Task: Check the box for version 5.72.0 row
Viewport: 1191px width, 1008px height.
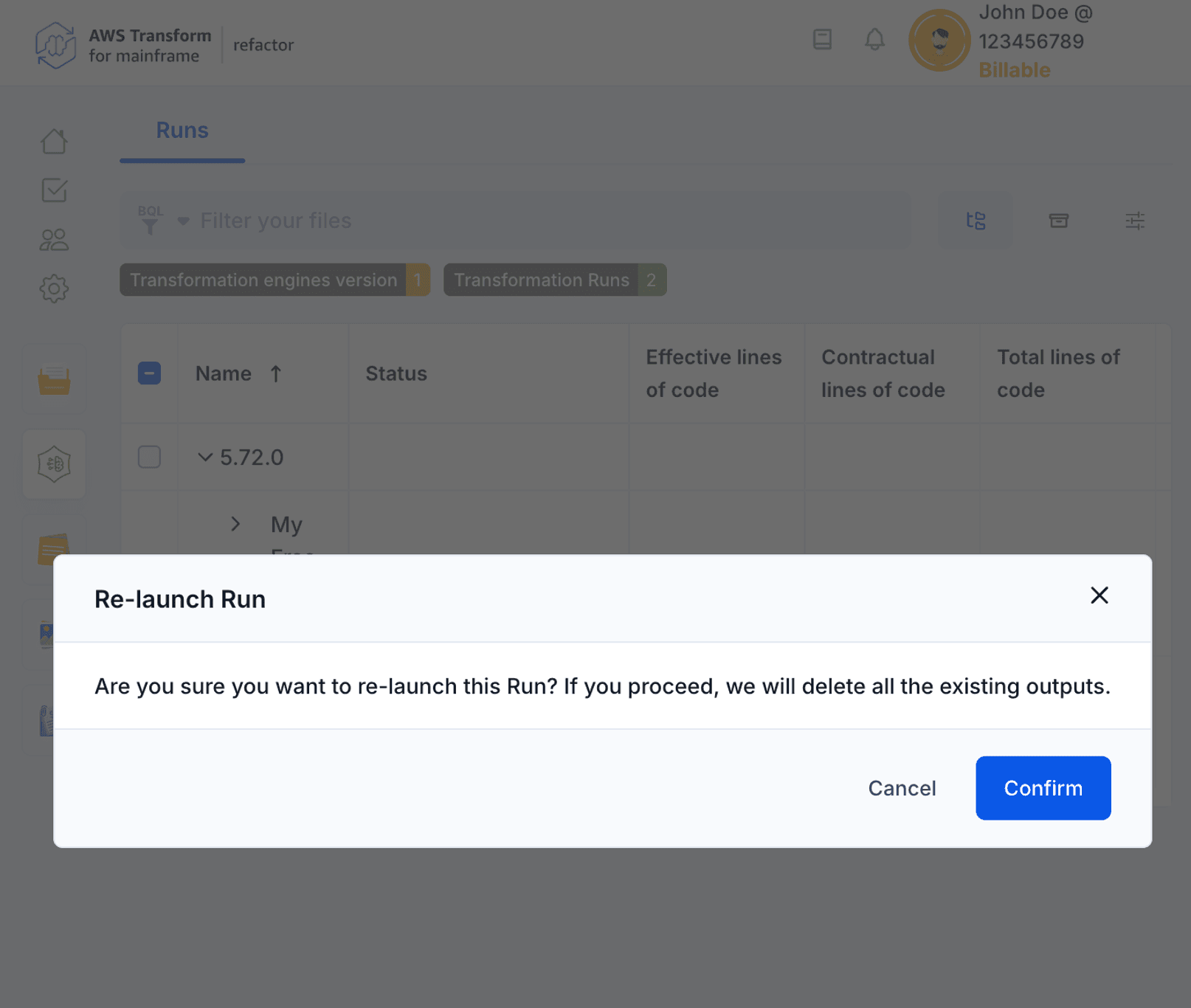Action: click(149, 457)
